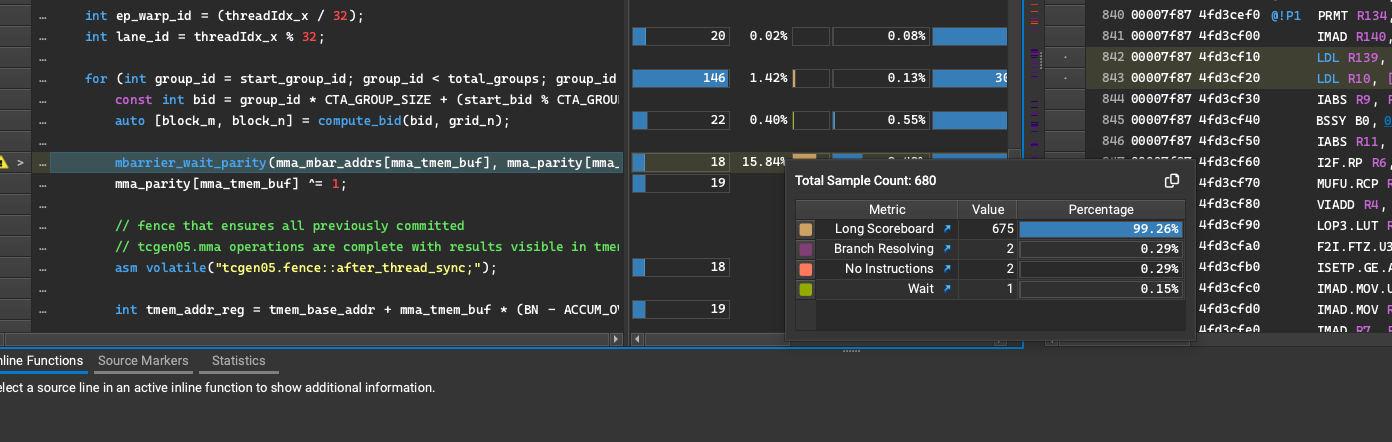Select the 'int tmem_addr_reg' source line
Screen dimensions: 1392x442
(367, 310)
